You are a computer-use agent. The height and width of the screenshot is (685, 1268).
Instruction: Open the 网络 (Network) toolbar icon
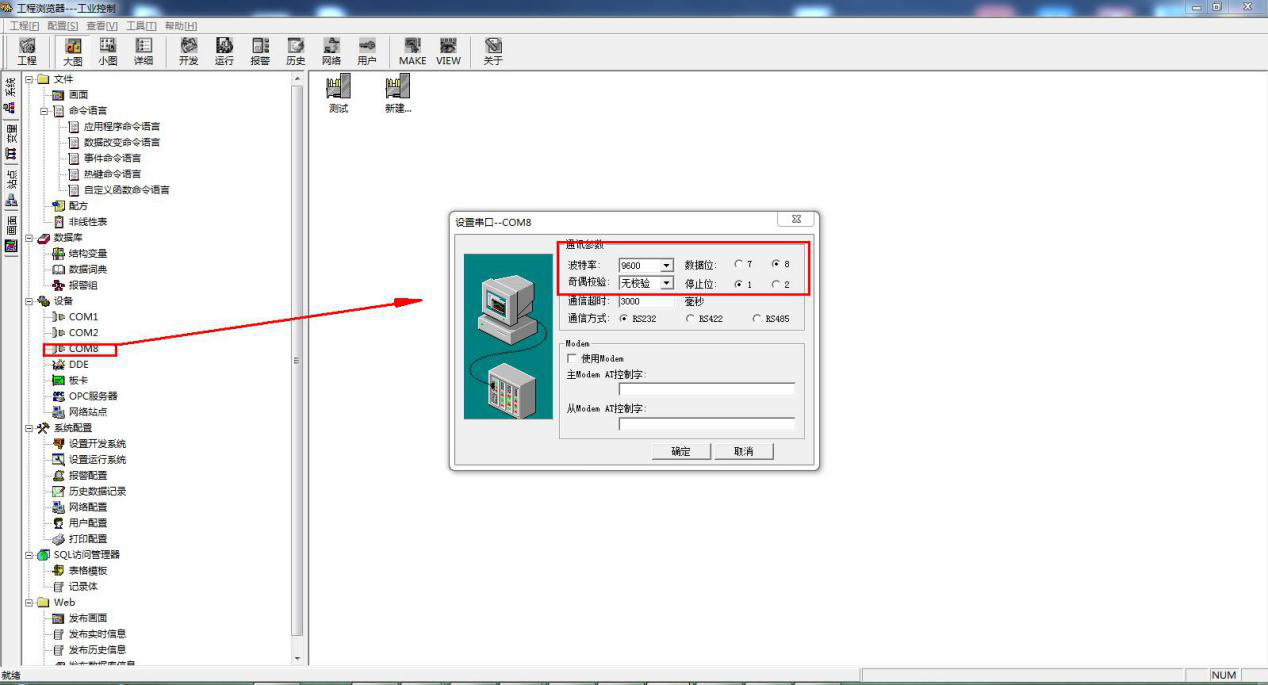point(331,51)
